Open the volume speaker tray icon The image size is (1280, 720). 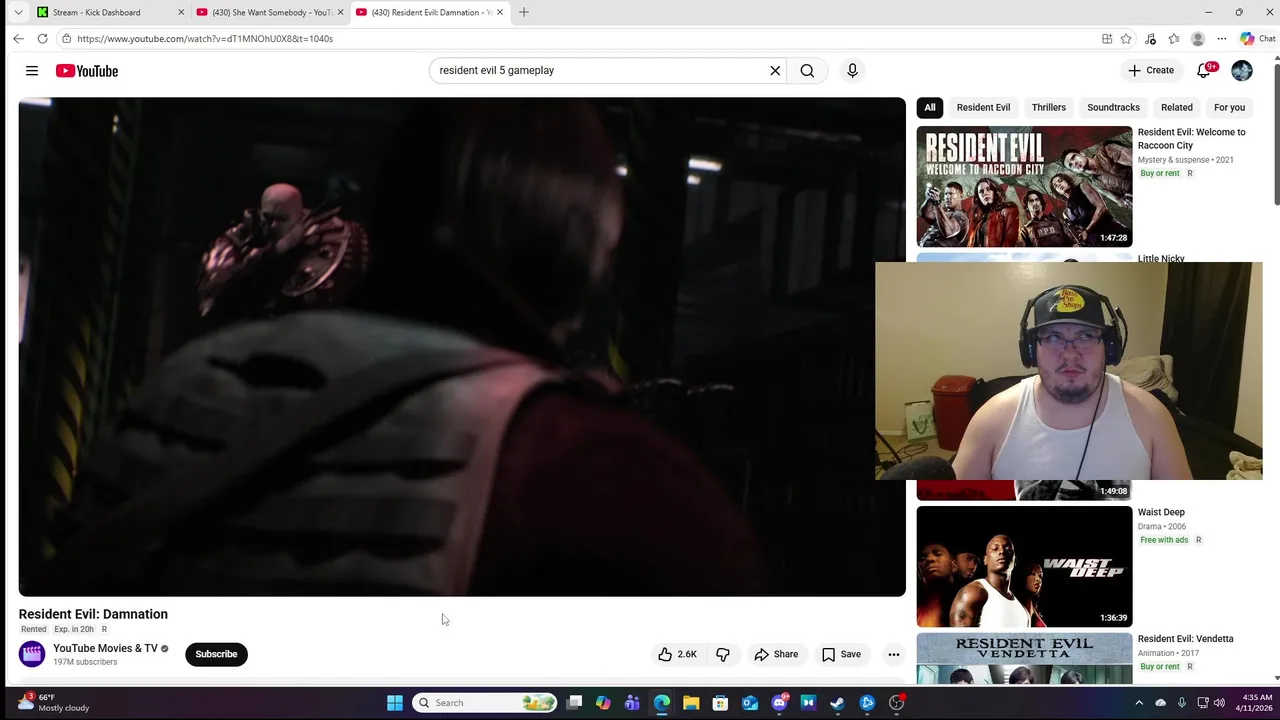(1219, 703)
